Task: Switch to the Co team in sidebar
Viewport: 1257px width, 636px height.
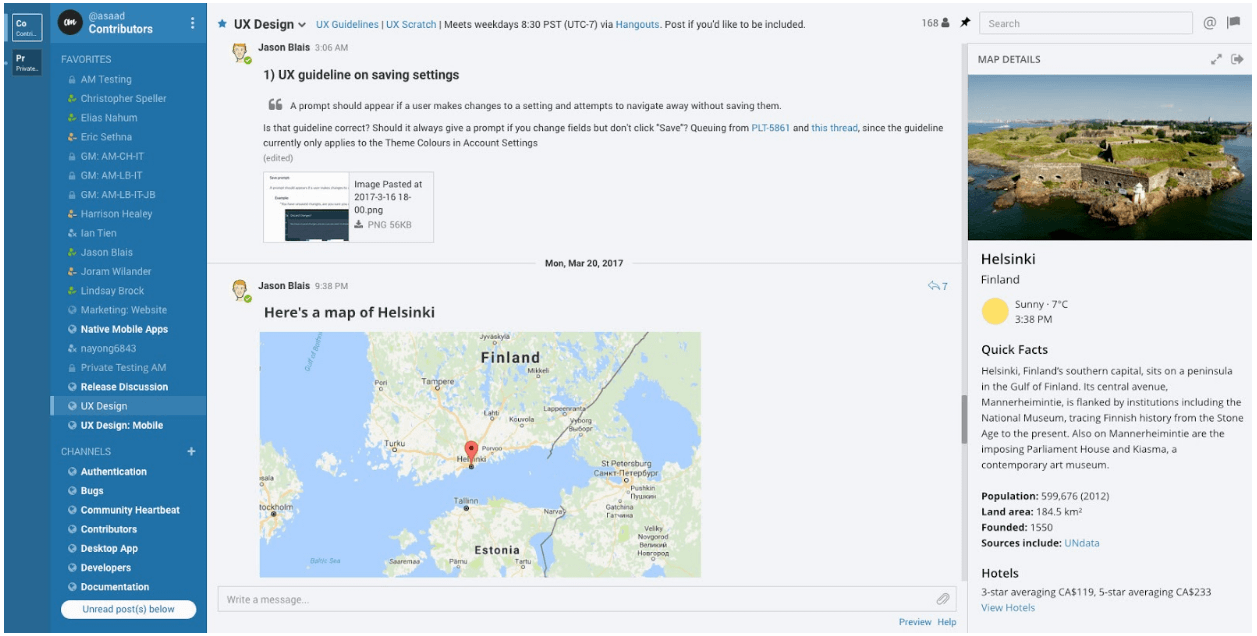Action: 28,22
